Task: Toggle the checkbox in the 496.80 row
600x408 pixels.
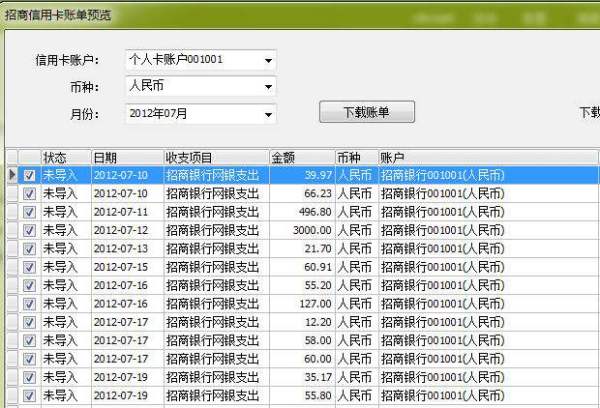Action: (29, 212)
